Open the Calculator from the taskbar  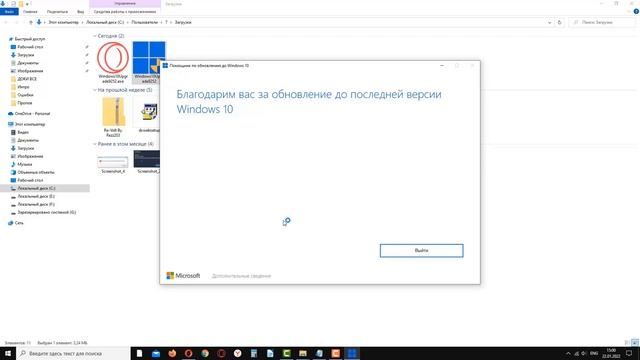(254, 353)
